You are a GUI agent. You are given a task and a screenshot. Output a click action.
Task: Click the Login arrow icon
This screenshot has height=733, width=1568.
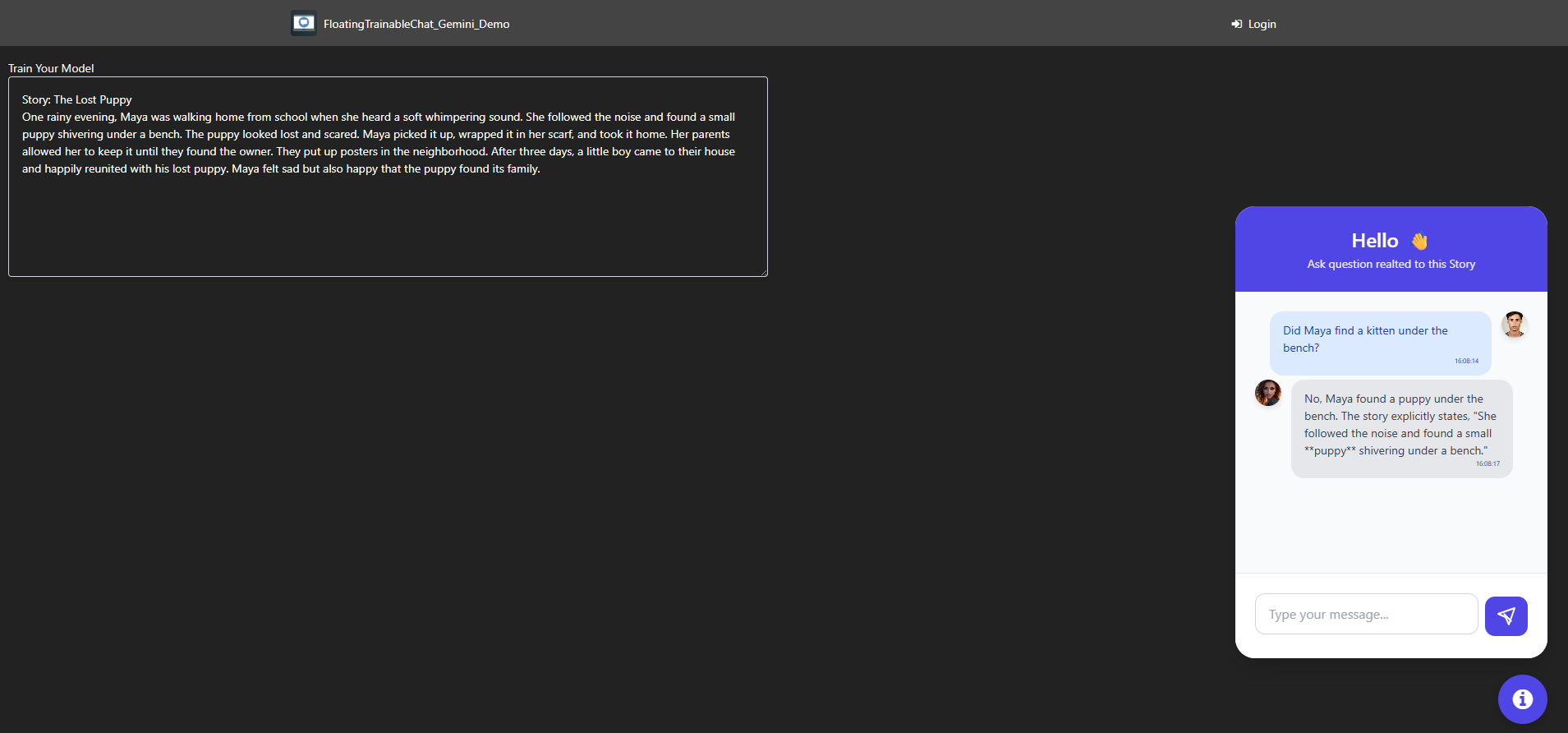1236,24
